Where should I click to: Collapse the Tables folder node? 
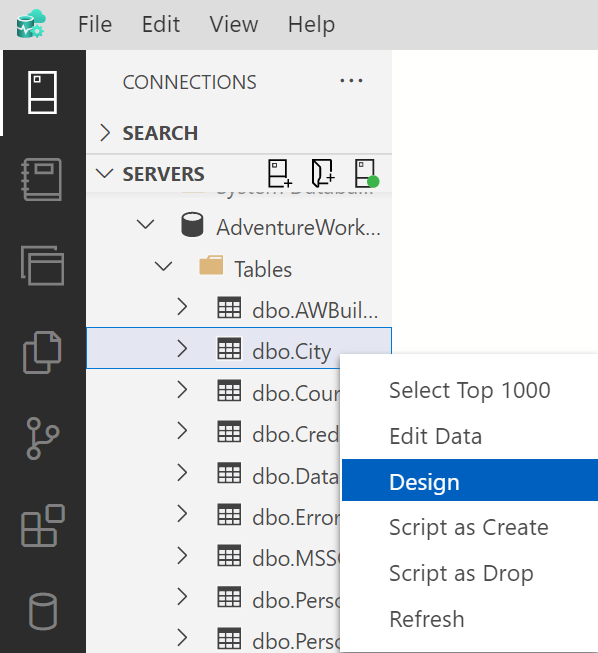(x=163, y=266)
